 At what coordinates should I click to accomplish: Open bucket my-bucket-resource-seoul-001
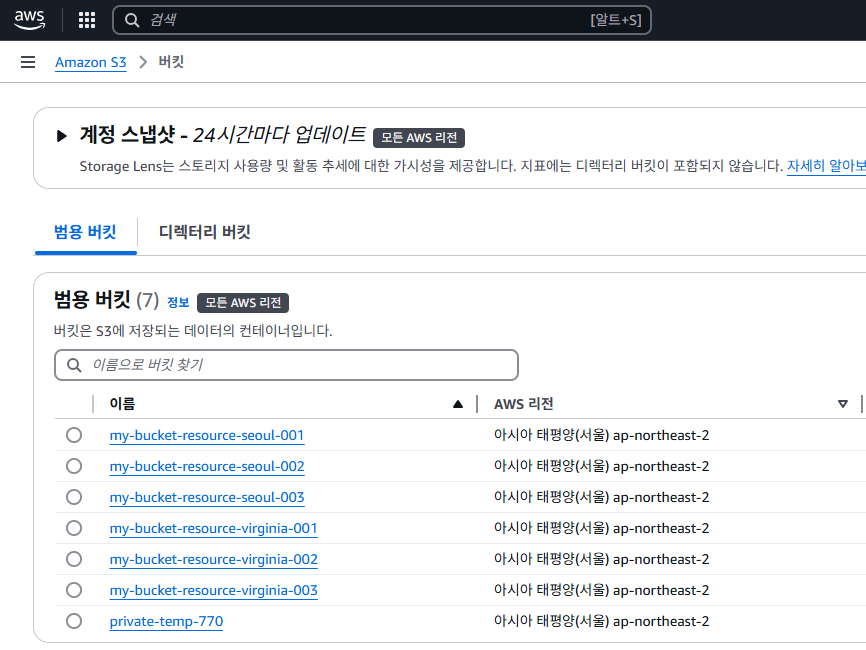207,436
